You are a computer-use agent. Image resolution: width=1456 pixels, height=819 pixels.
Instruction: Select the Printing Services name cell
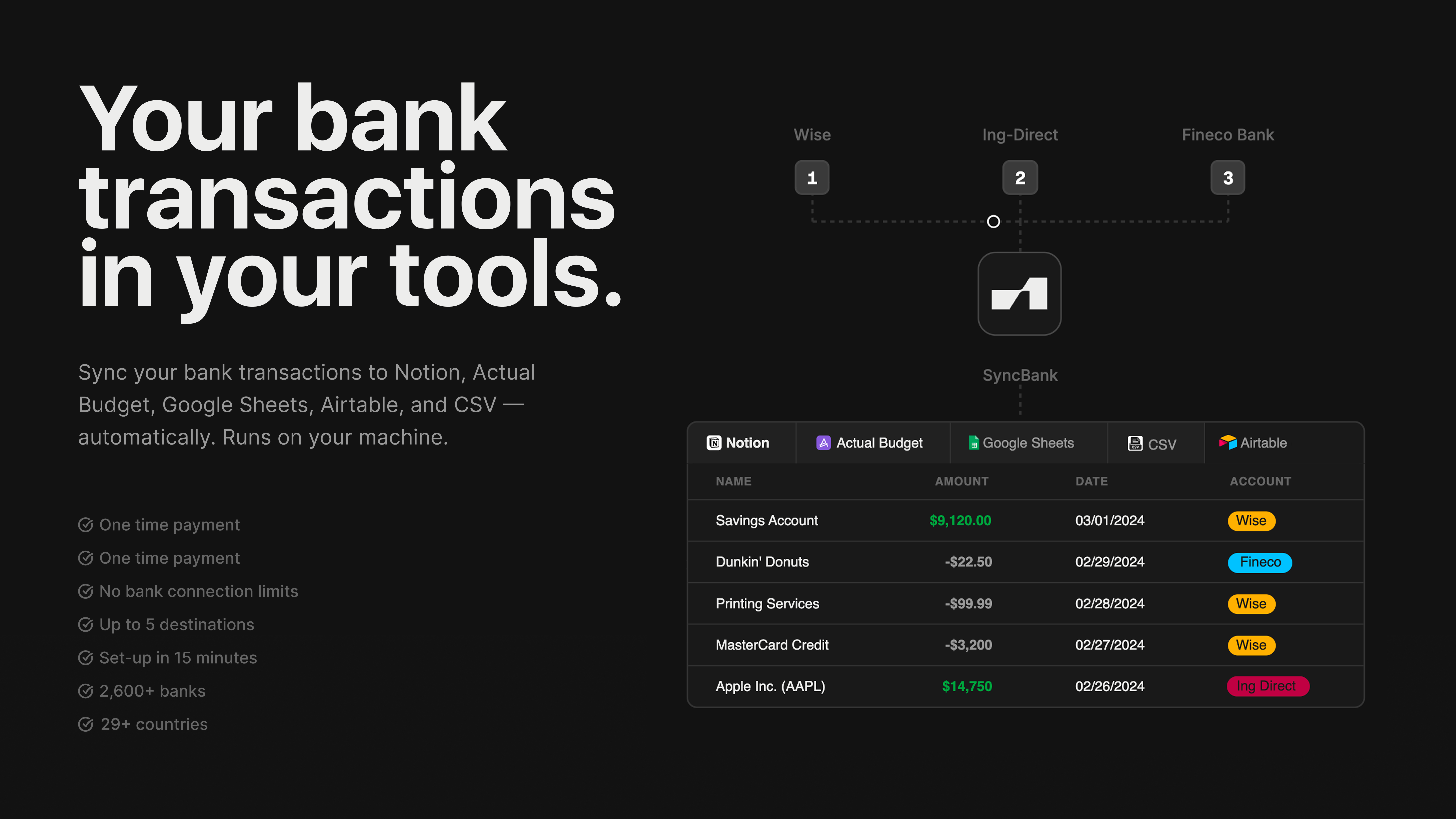point(767,604)
